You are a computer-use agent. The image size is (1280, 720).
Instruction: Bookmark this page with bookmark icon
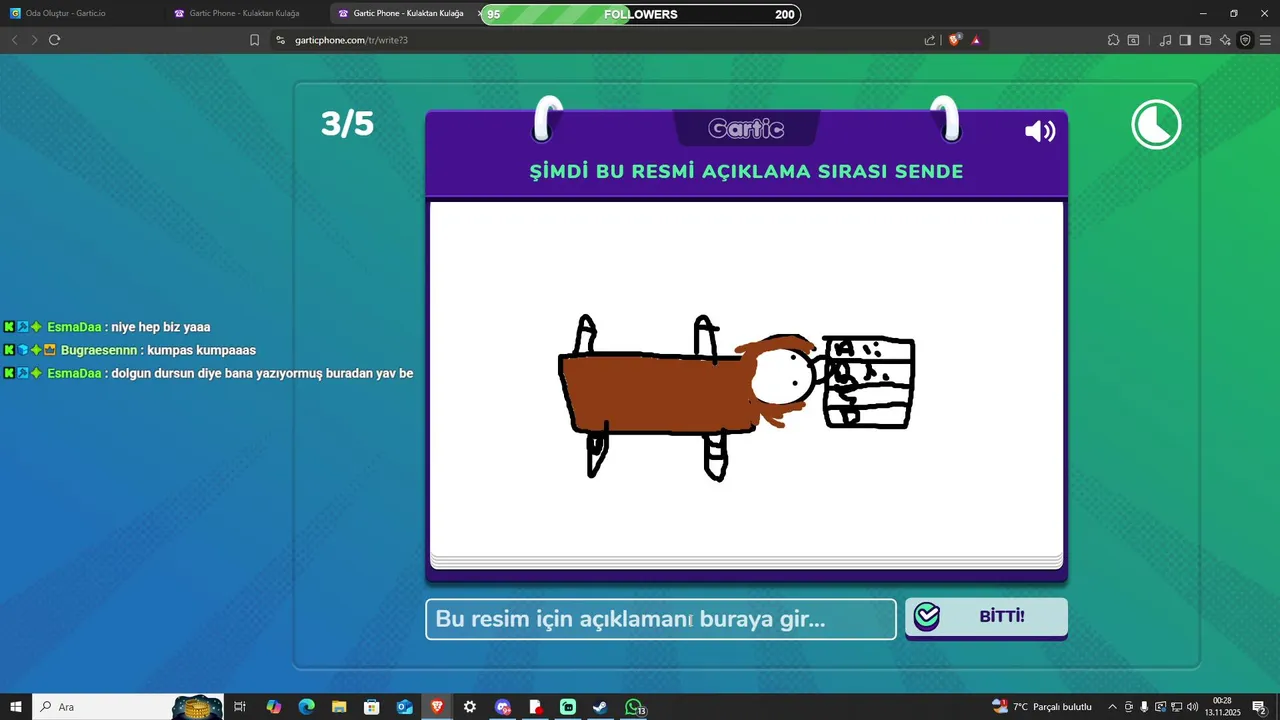tap(254, 40)
